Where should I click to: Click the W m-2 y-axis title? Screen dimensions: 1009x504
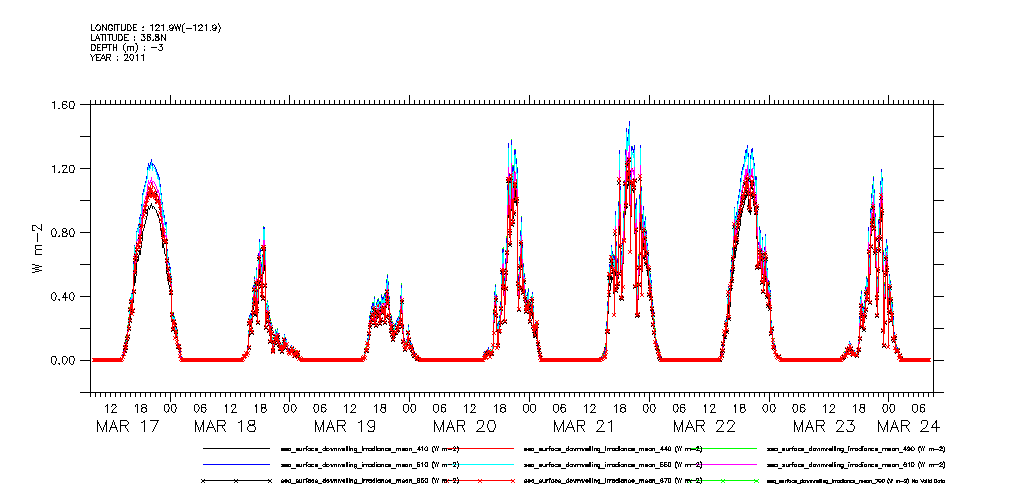click(37, 248)
